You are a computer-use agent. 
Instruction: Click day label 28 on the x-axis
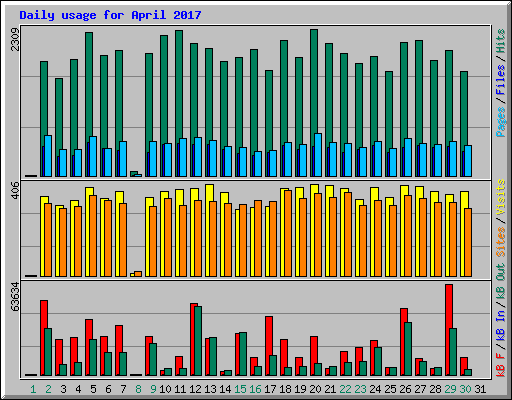click(435, 389)
